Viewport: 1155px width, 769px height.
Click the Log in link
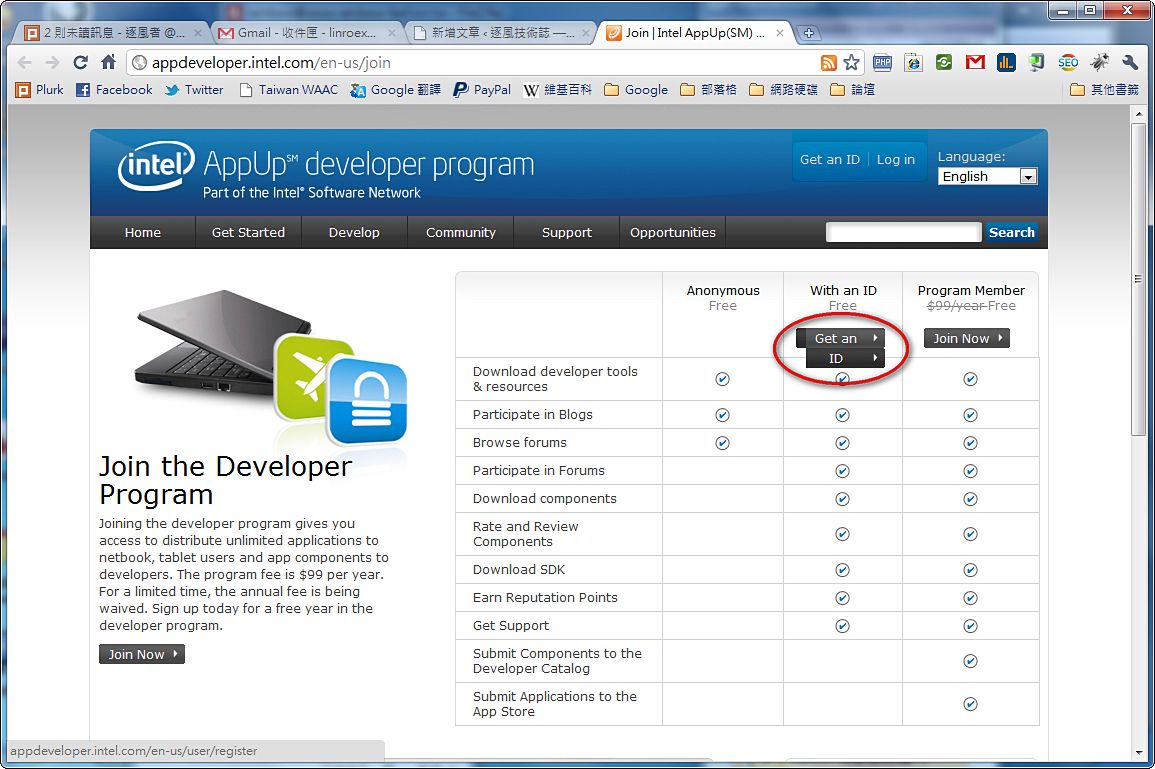896,160
